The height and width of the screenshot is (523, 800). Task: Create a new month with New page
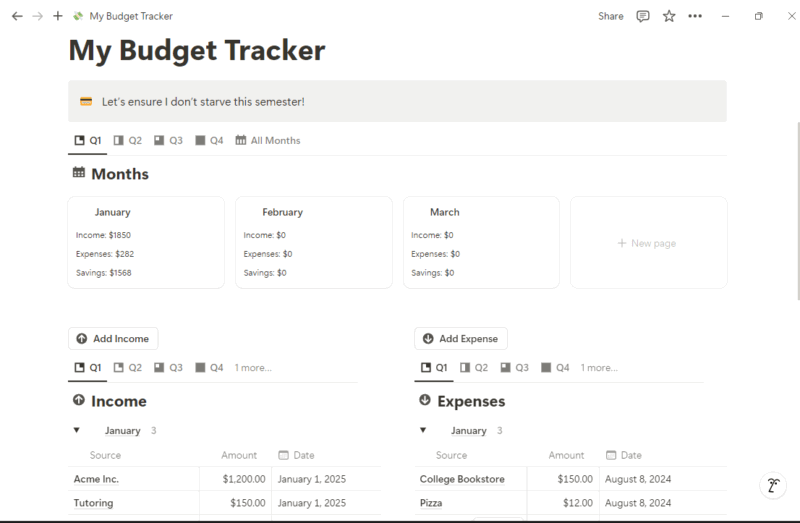click(x=648, y=243)
